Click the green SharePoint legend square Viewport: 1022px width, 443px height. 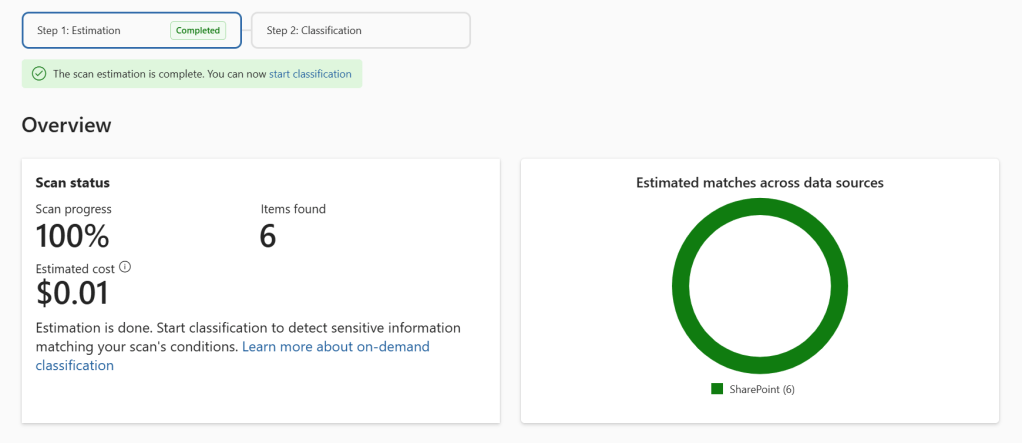[x=717, y=389]
